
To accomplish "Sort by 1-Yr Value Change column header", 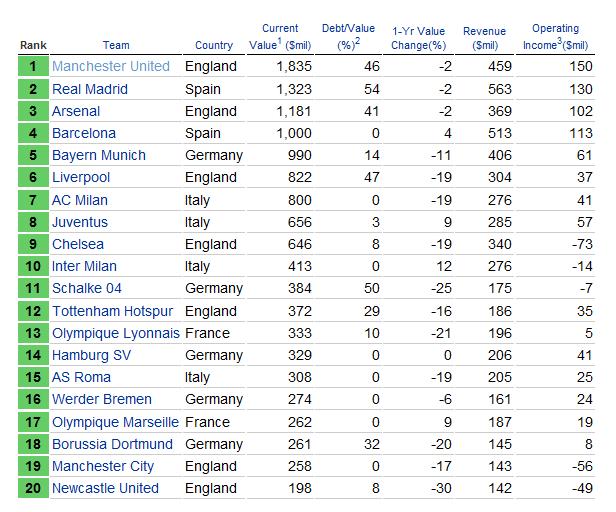I will tap(419, 38).
